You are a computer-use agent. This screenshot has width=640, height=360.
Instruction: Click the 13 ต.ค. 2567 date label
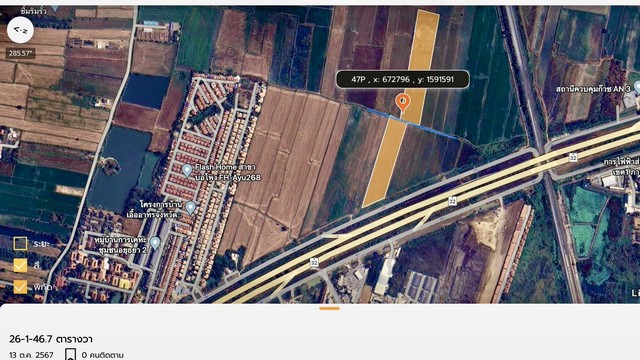tap(31, 355)
